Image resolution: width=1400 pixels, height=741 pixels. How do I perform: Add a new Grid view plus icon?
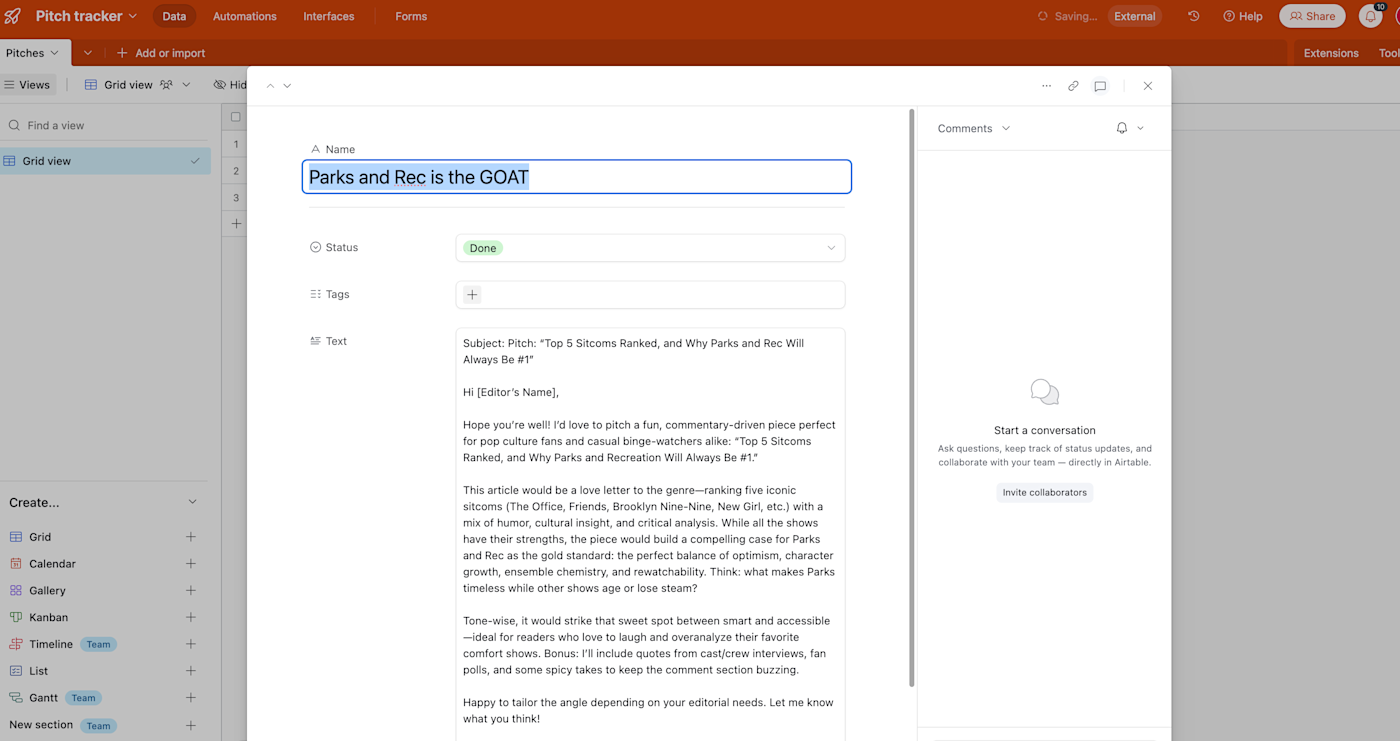click(191, 537)
